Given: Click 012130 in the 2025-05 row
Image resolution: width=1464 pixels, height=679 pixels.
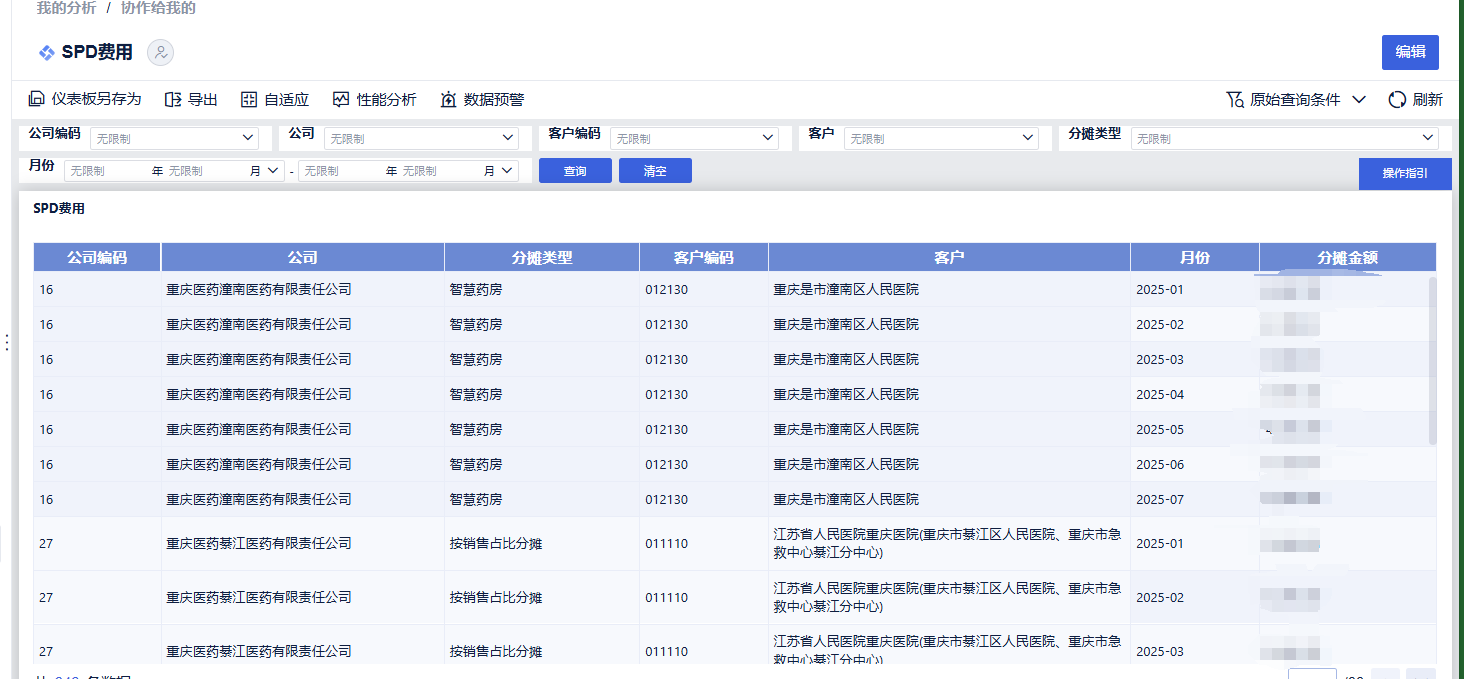Looking at the screenshot, I should coord(666,430).
